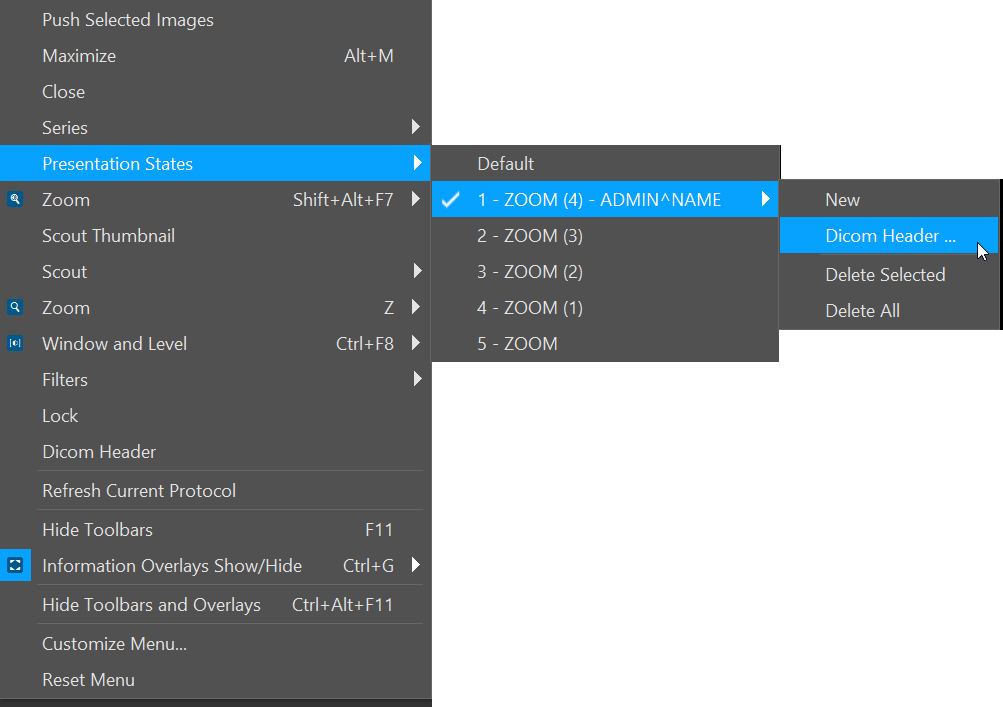
Task: Pick presentation state 3 - ZOOM (2)
Action: tap(530, 272)
